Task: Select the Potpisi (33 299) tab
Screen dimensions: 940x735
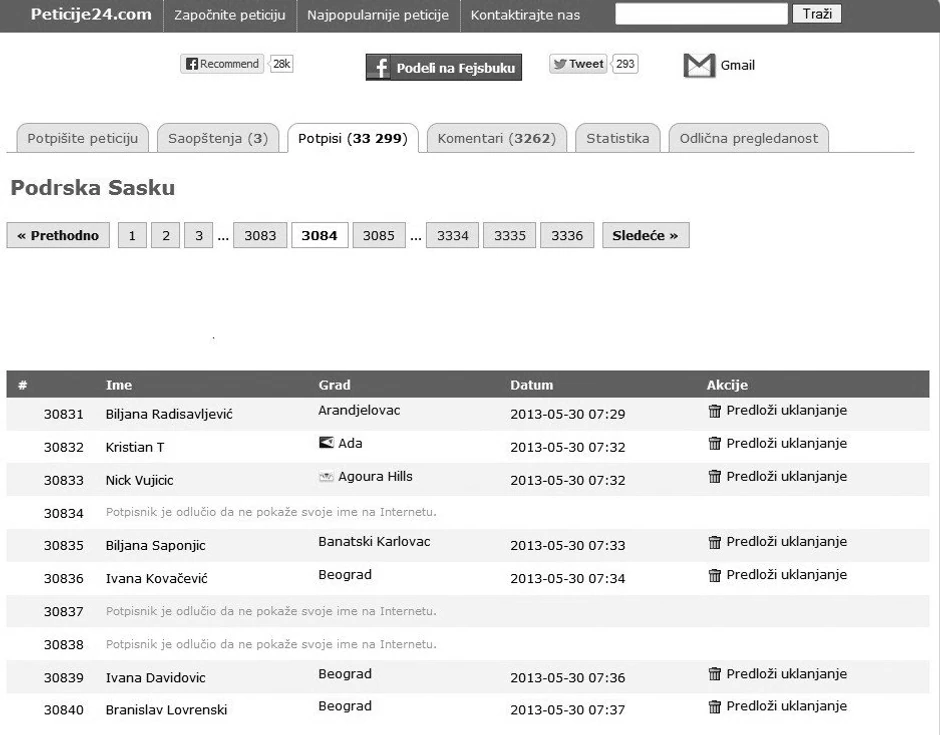Action: (353, 138)
